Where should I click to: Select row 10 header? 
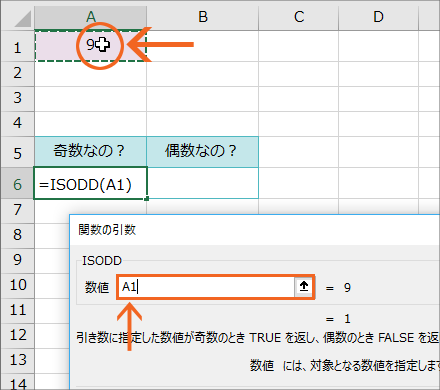[17, 286]
